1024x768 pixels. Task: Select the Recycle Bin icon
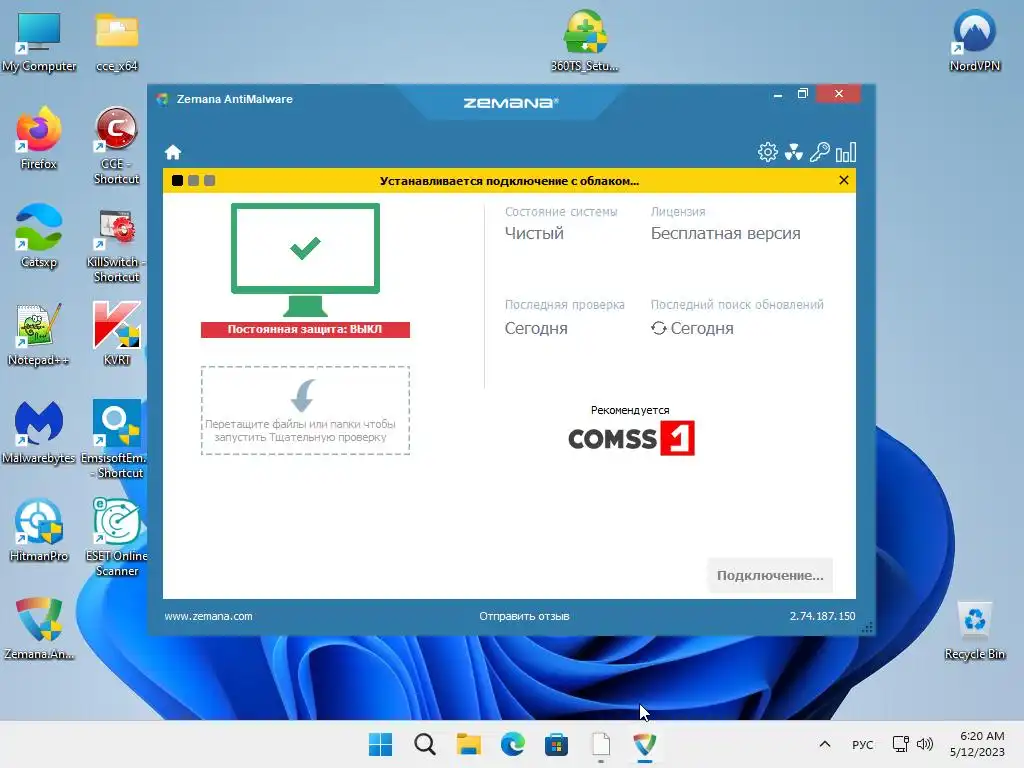coord(974,630)
